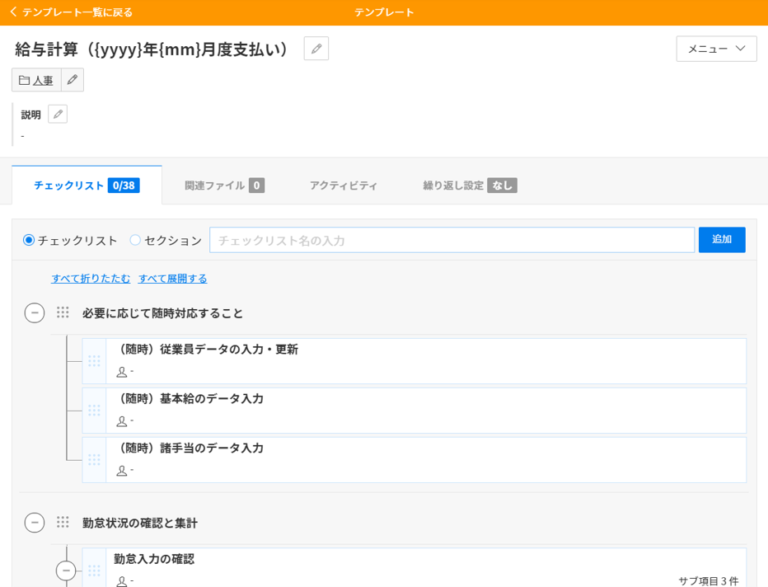Switch to the 関連ファイル tab
768x587 pixels.
point(224,185)
